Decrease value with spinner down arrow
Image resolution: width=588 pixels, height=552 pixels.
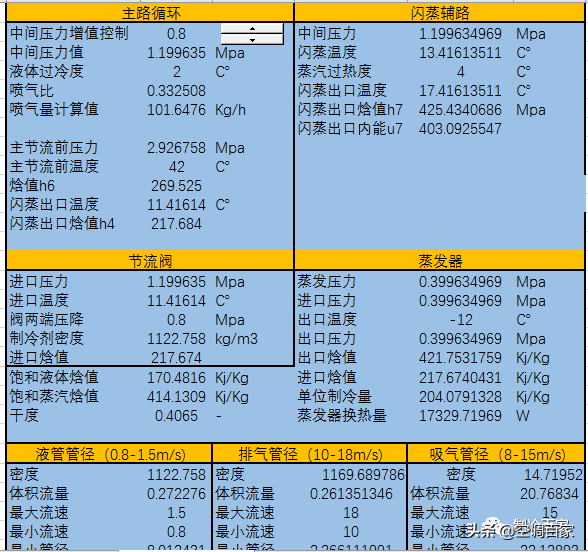[252, 39]
